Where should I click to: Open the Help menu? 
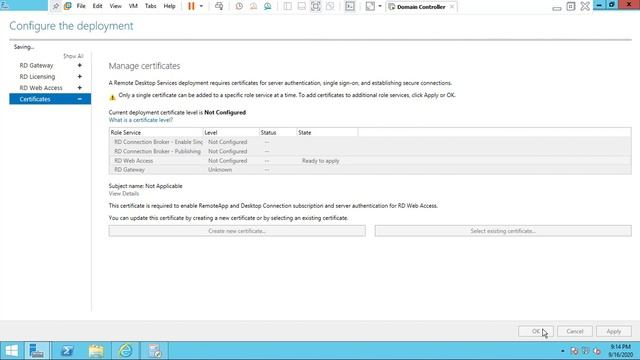[169, 6]
